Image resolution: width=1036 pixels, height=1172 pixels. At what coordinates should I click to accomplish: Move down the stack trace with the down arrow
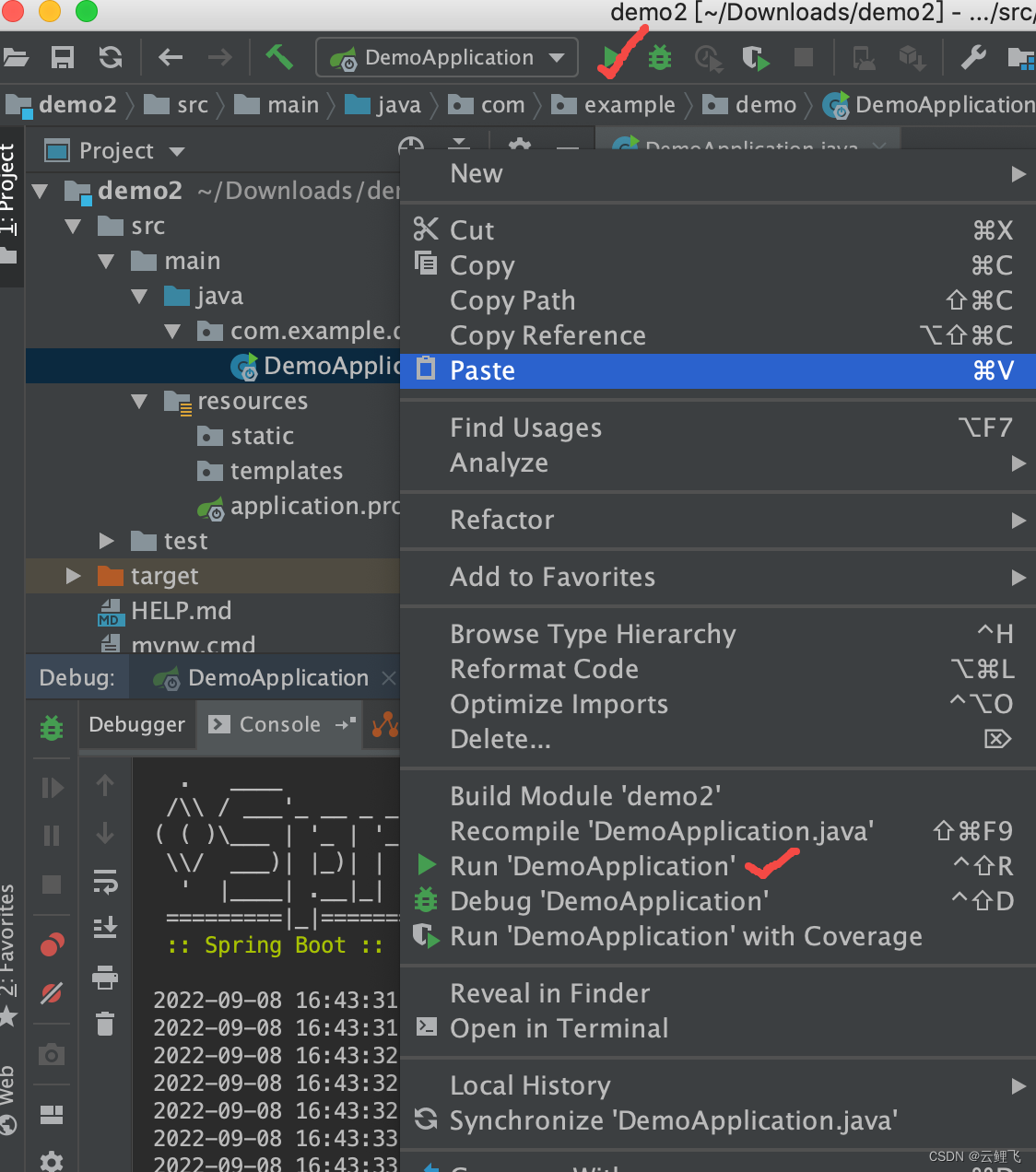pyautogui.click(x=105, y=833)
